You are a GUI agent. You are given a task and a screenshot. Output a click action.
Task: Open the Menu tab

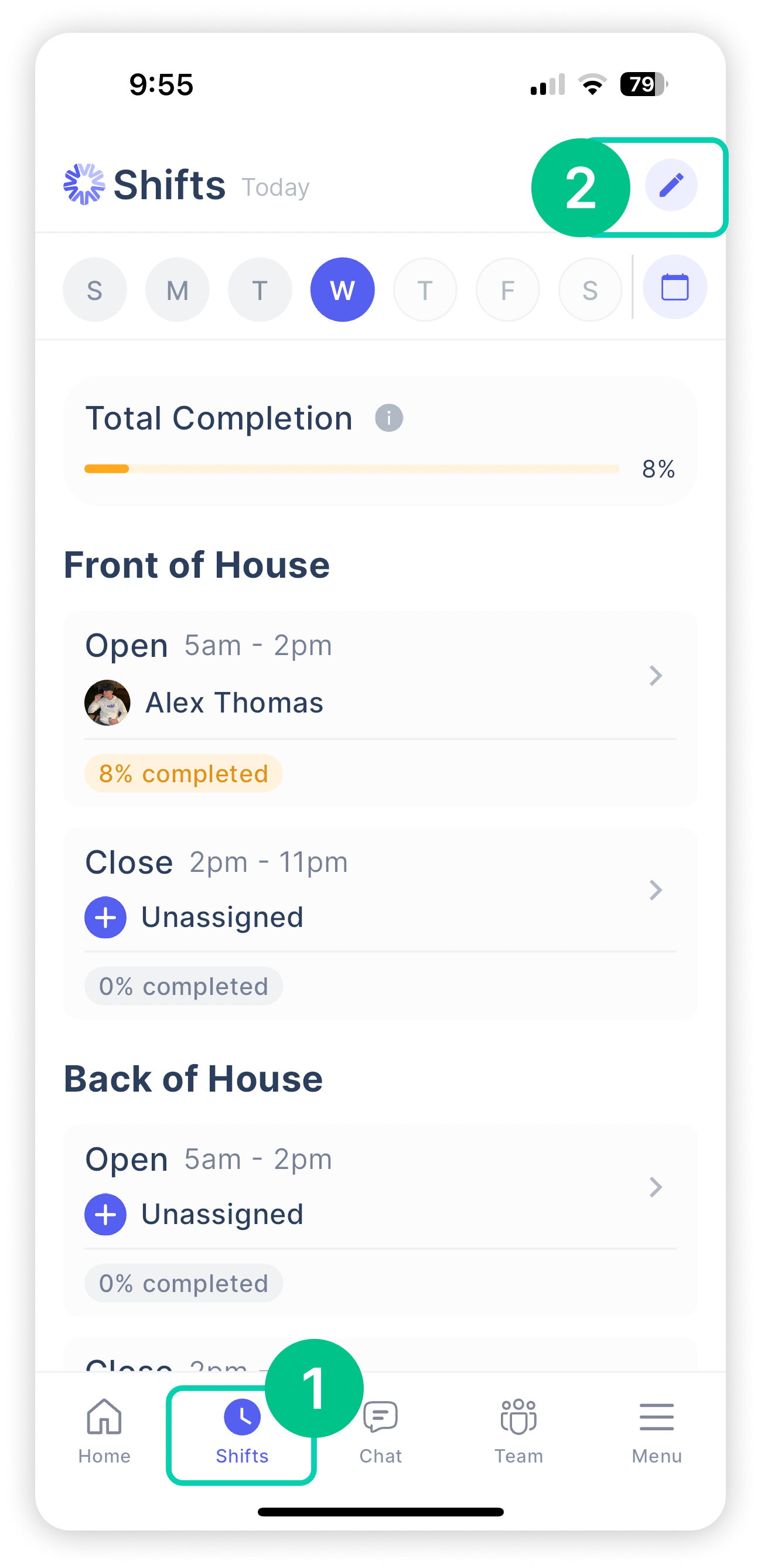pos(656,1428)
